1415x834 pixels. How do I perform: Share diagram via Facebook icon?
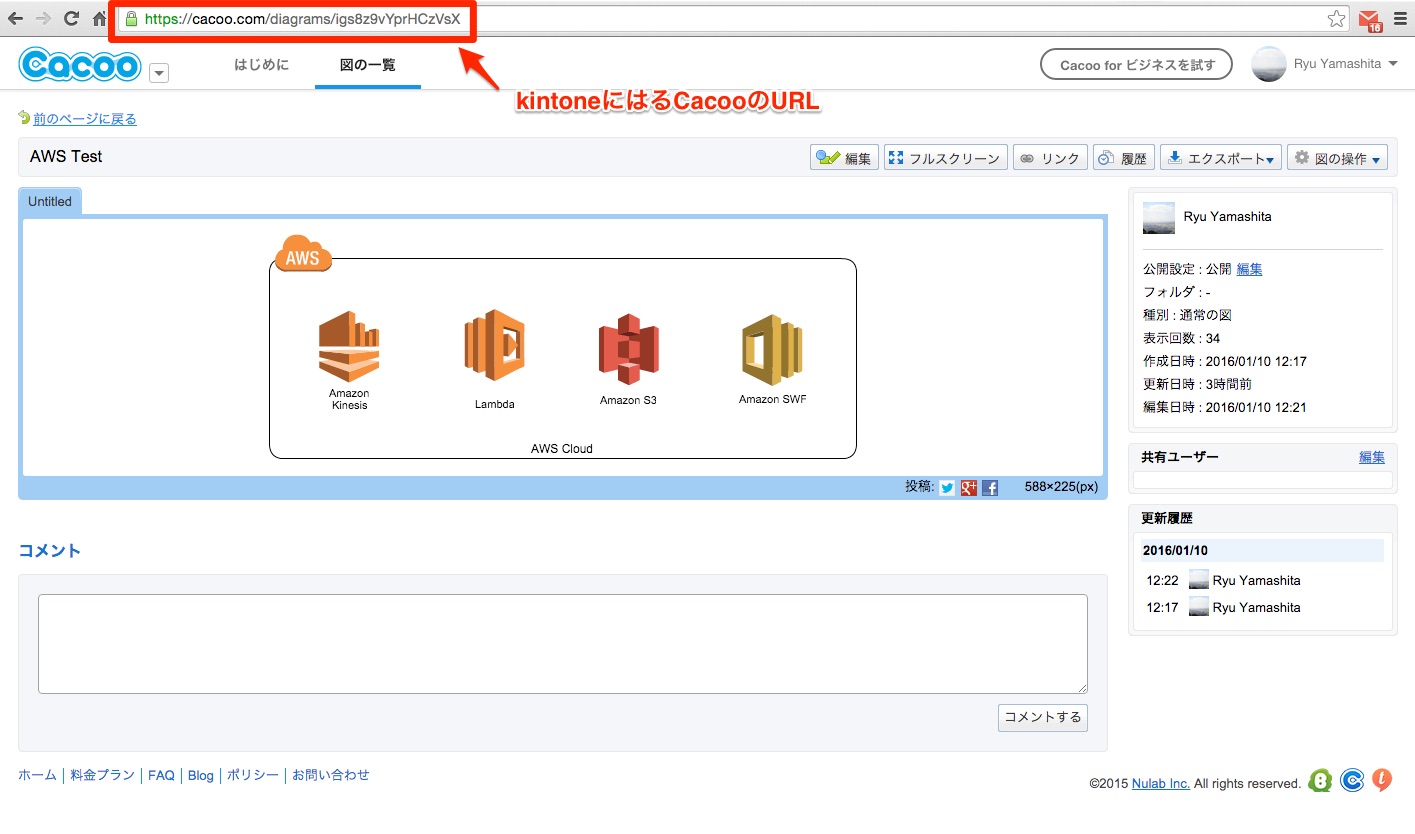coord(990,488)
